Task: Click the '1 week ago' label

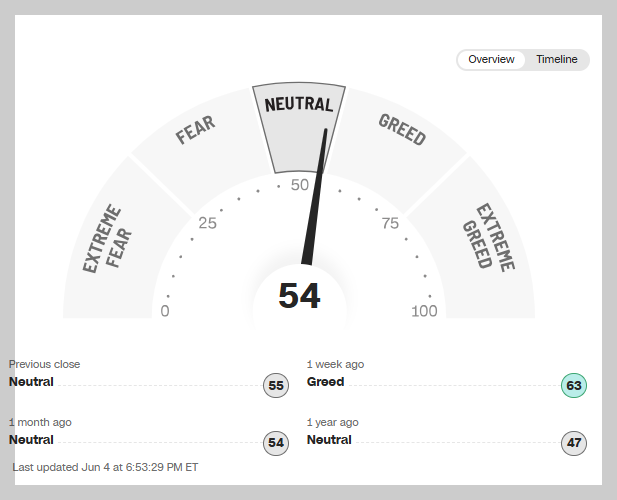Action: (335, 364)
